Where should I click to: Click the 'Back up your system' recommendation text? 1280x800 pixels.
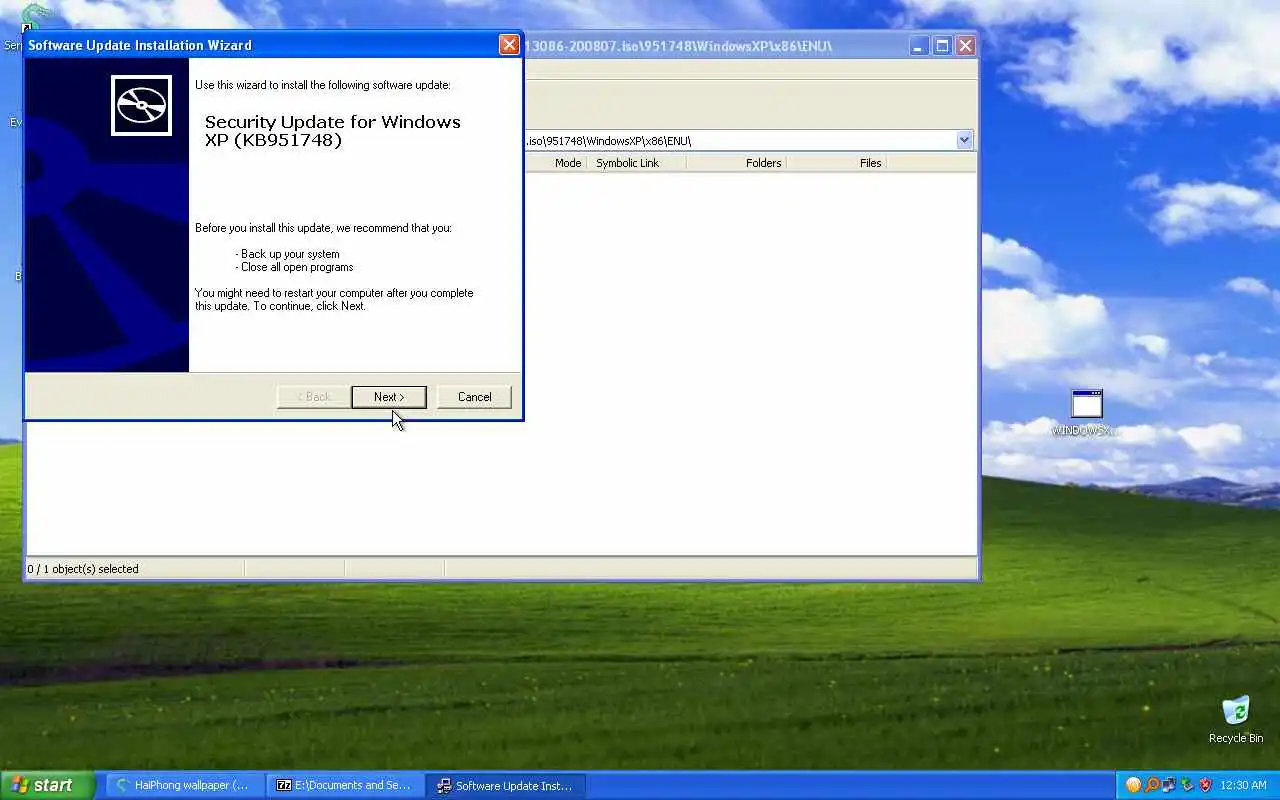[x=290, y=254]
